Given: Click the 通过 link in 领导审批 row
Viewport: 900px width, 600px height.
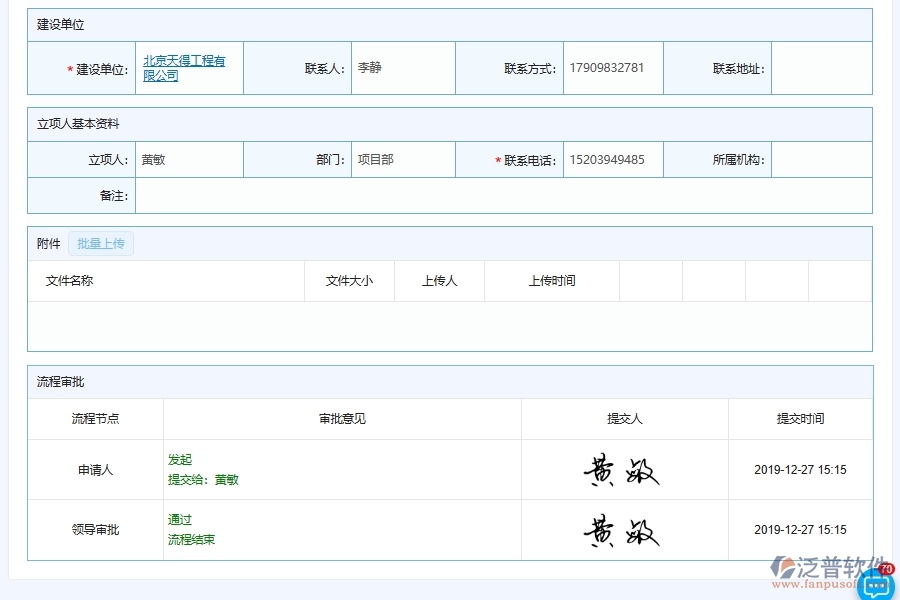Looking at the screenshot, I should (x=180, y=519).
